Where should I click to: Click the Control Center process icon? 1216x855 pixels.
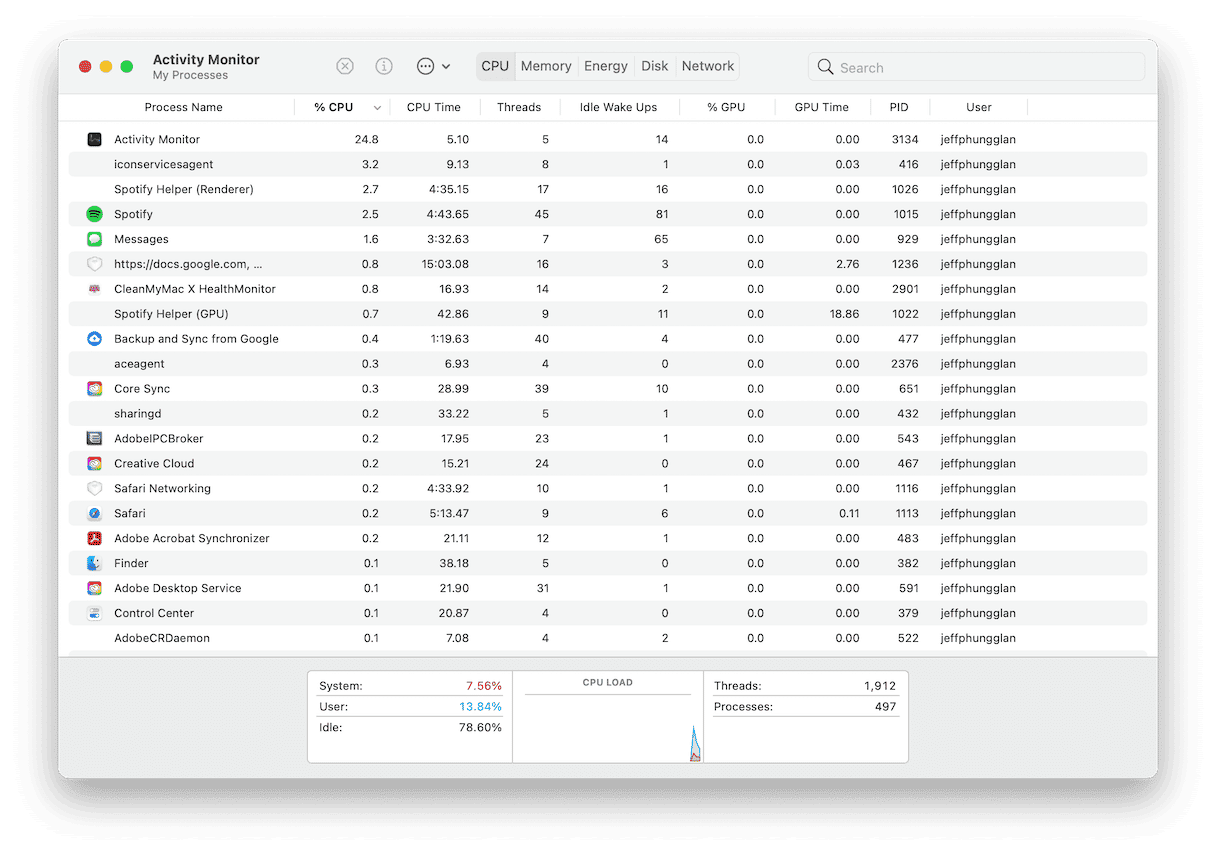point(95,613)
